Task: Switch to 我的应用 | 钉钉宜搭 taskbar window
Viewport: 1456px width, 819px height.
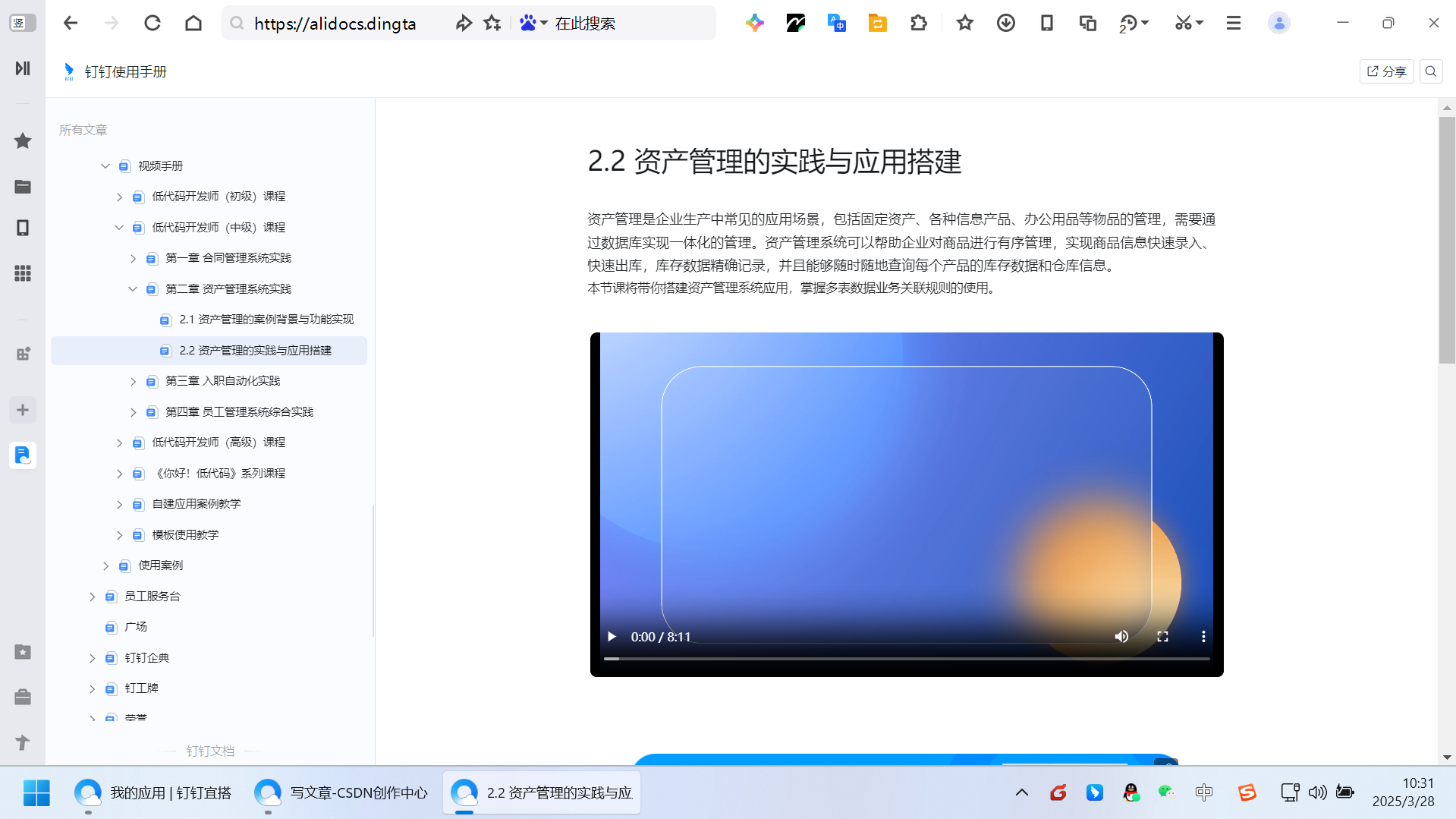Action: 153,792
